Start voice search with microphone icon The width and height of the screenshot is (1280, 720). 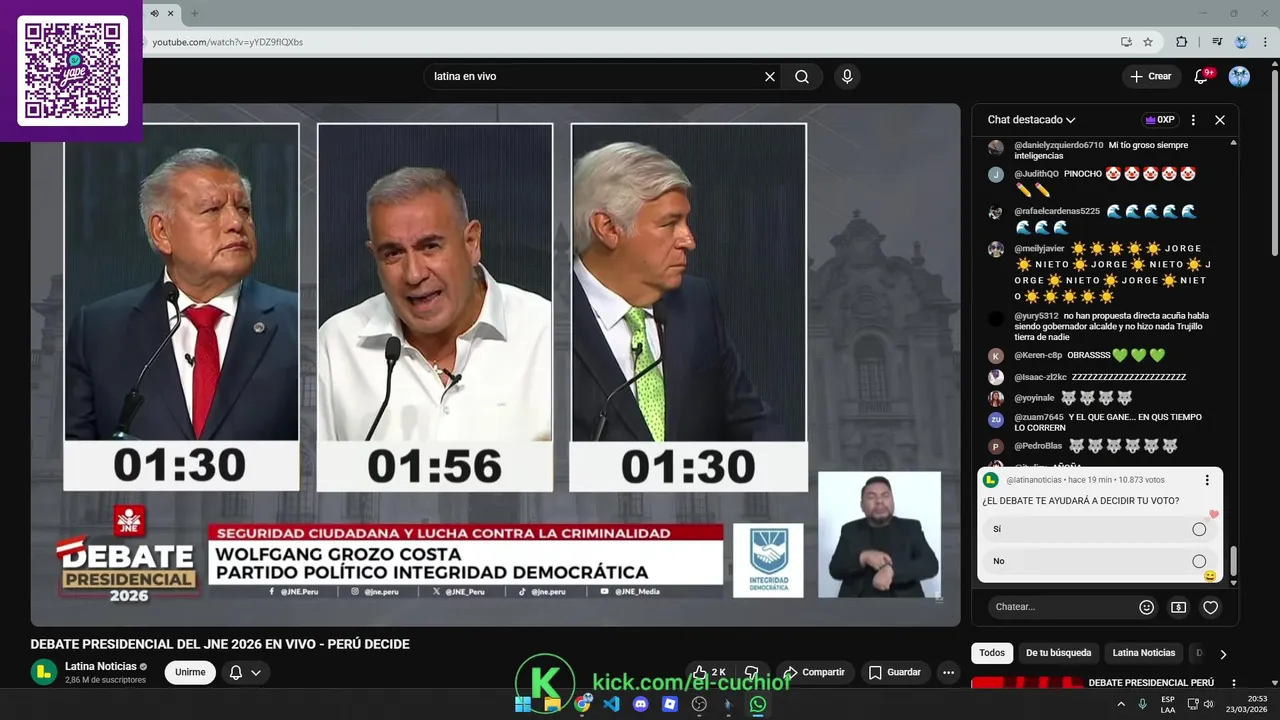[847, 76]
